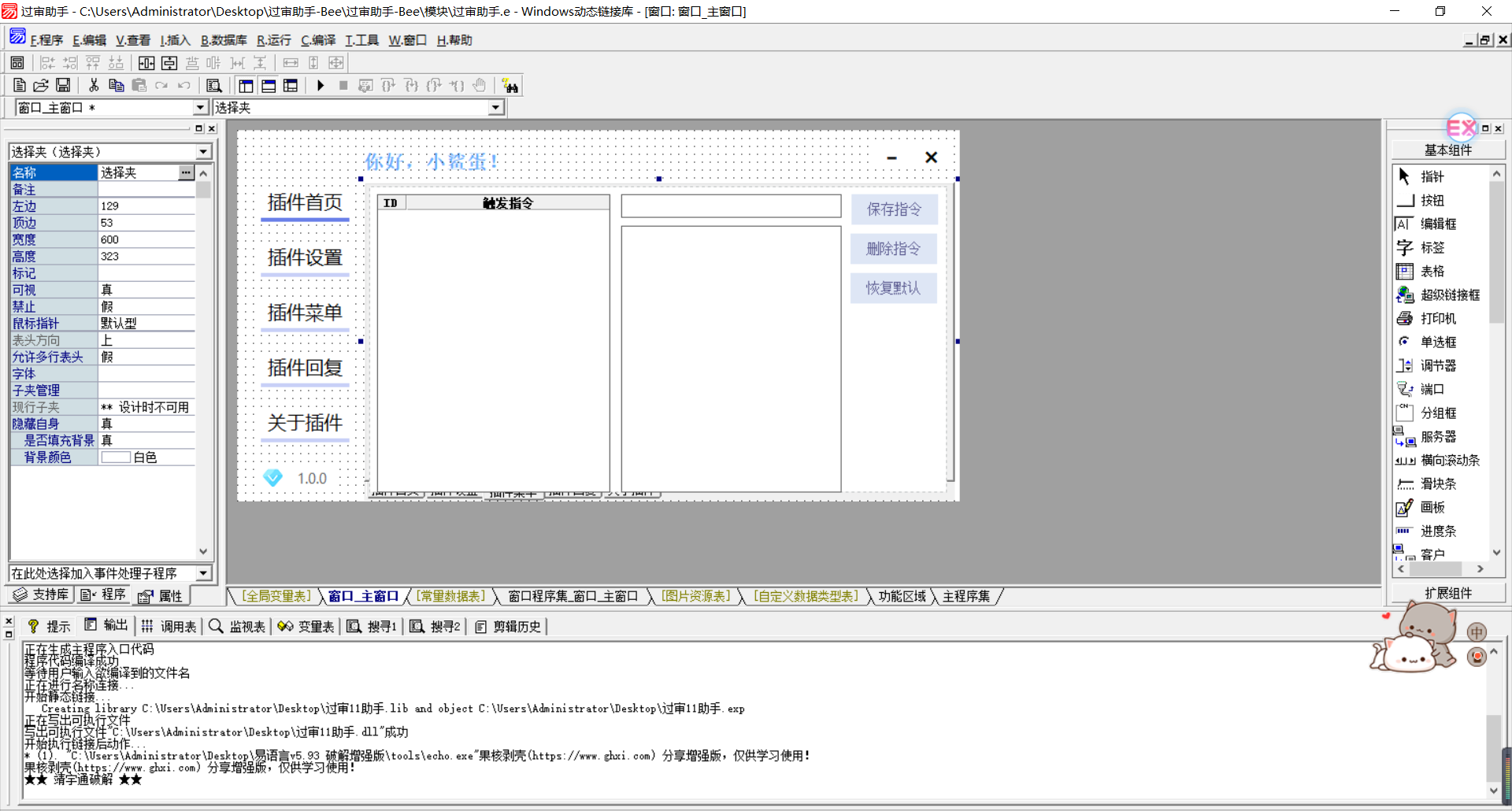Switch to the 常量数据表 tab
The width and height of the screenshot is (1512, 811).
tap(450, 597)
